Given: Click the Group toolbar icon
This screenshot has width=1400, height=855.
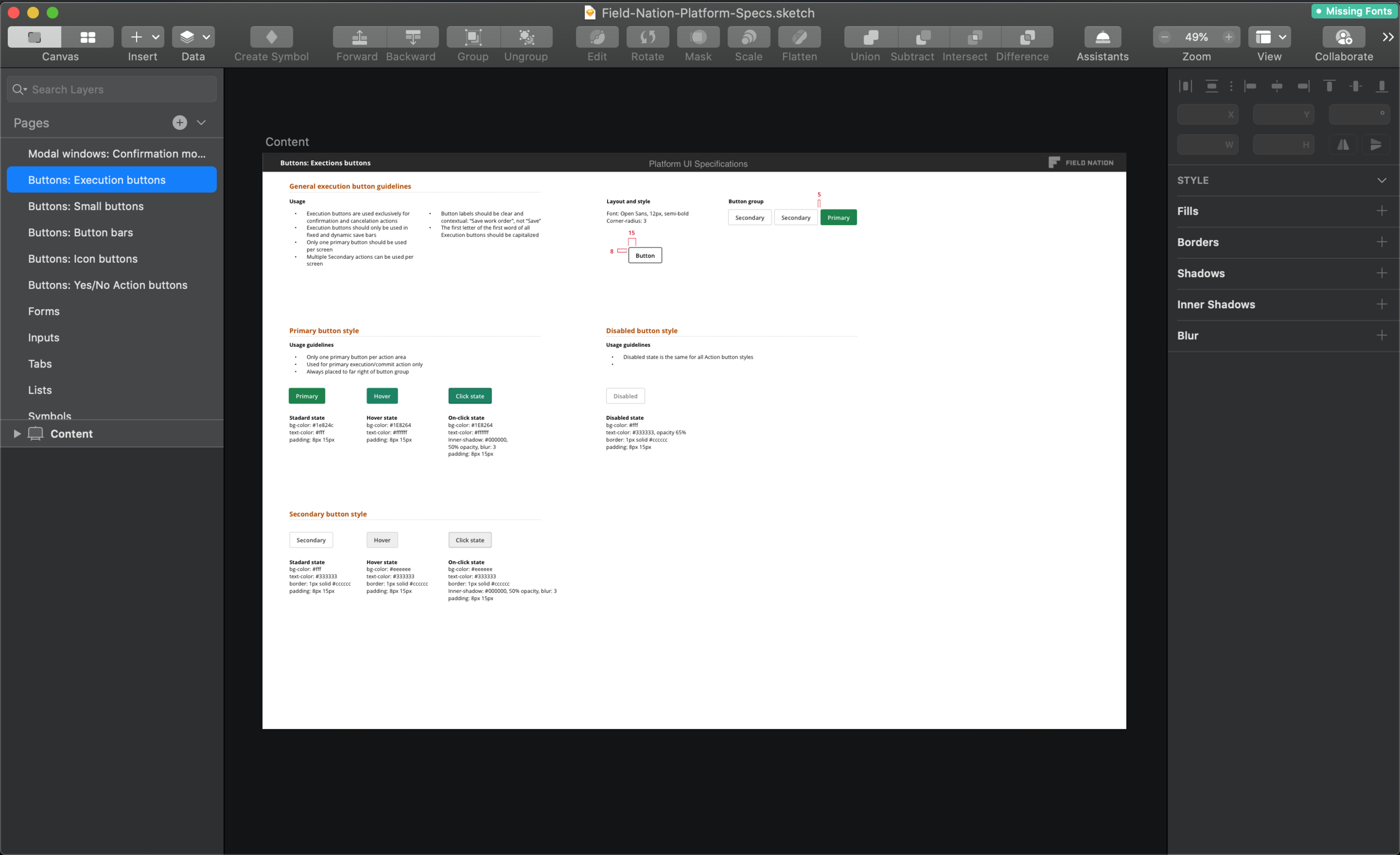Looking at the screenshot, I should (x=473, y=37).
